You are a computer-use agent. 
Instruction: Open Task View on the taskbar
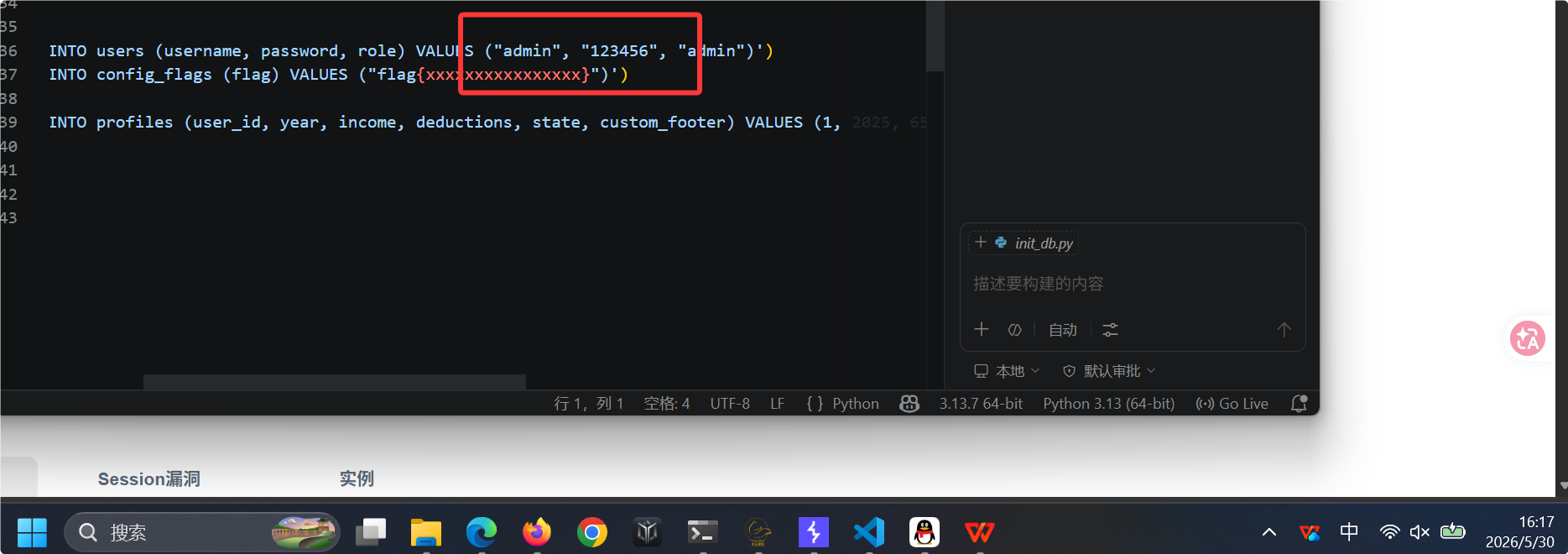tap(371, 532)
